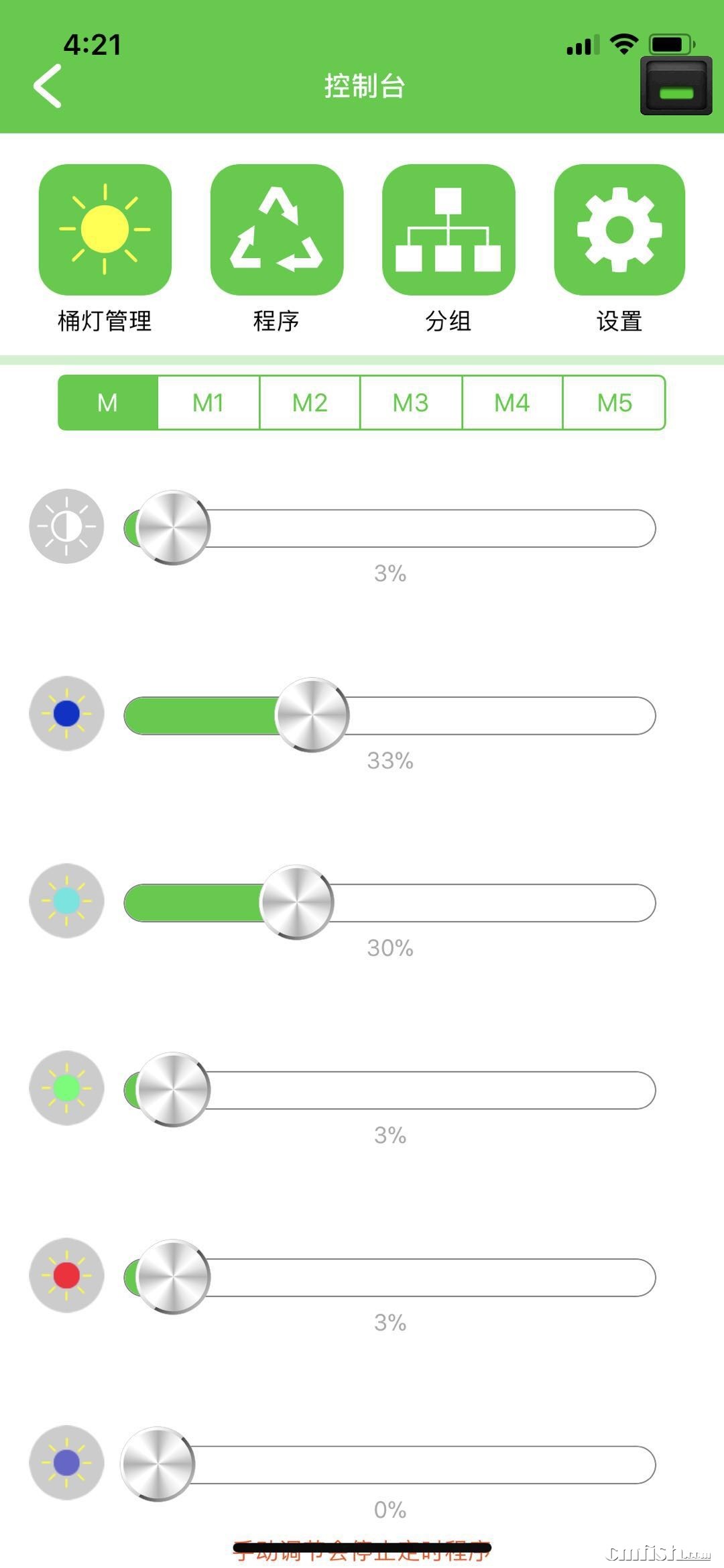Viewport: 724px width, 1568px height.
Task: Switch to the M3 tab
Action: pos(410,402)
